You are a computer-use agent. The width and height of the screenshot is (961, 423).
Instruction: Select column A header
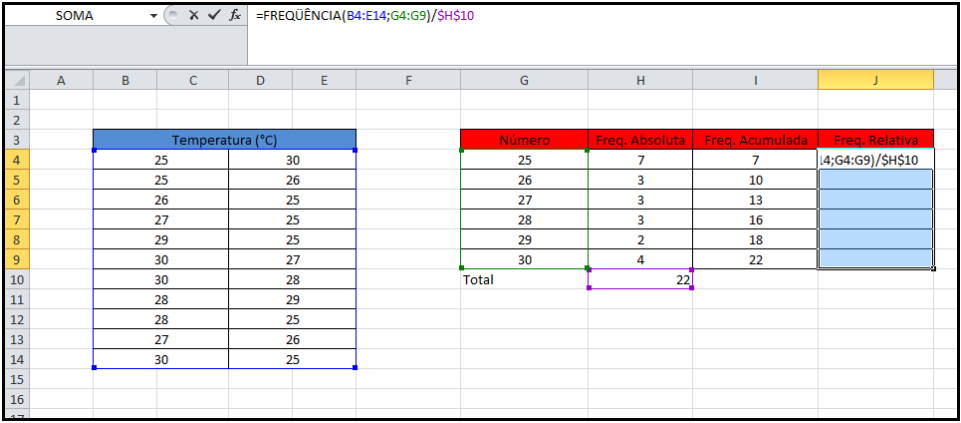coord(60,81)
